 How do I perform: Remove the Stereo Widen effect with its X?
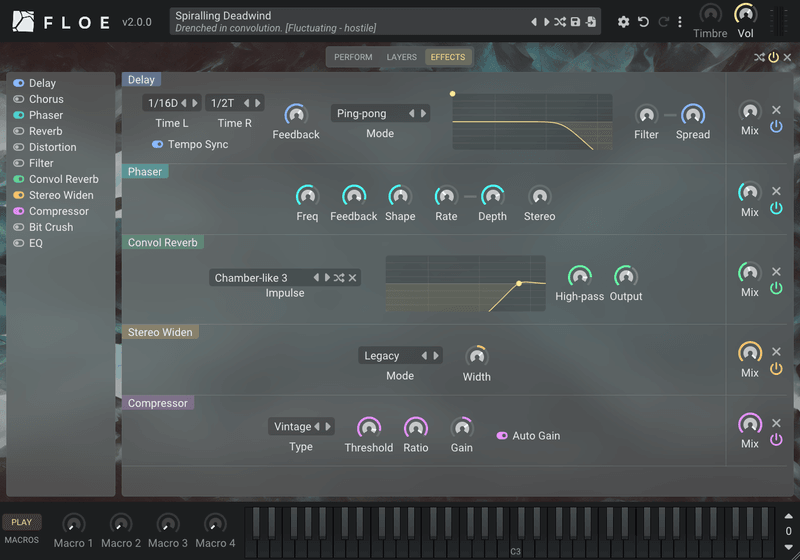[776, 351]
